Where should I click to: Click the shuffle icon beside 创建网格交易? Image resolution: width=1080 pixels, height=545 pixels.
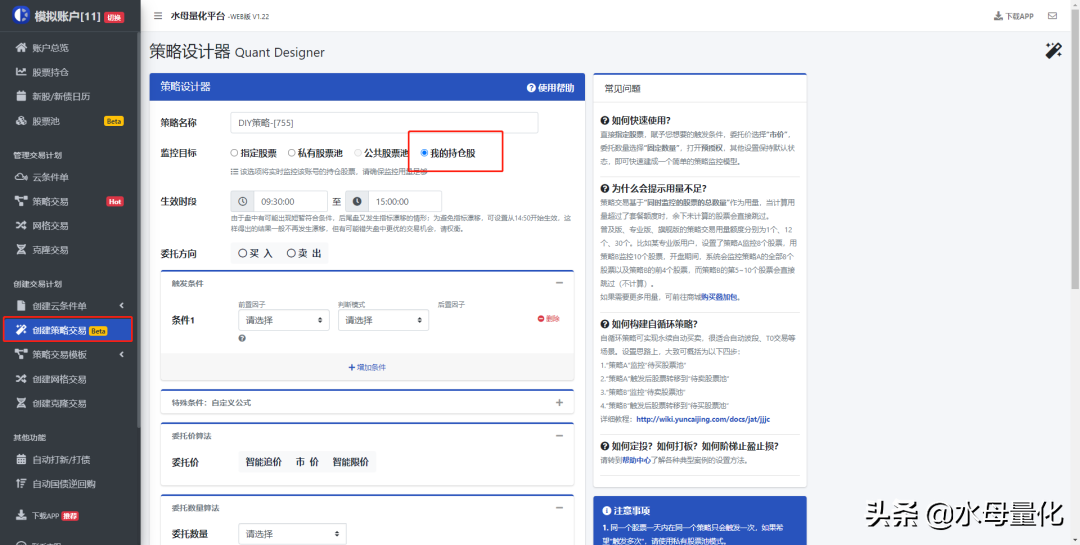pyautogui.click(x=21, y=379)
